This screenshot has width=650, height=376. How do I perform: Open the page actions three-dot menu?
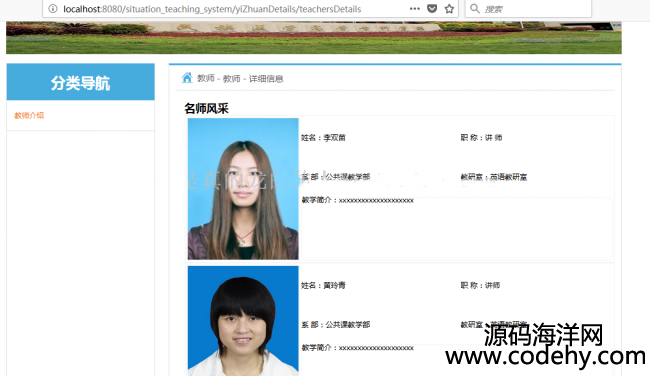(415, 9)
